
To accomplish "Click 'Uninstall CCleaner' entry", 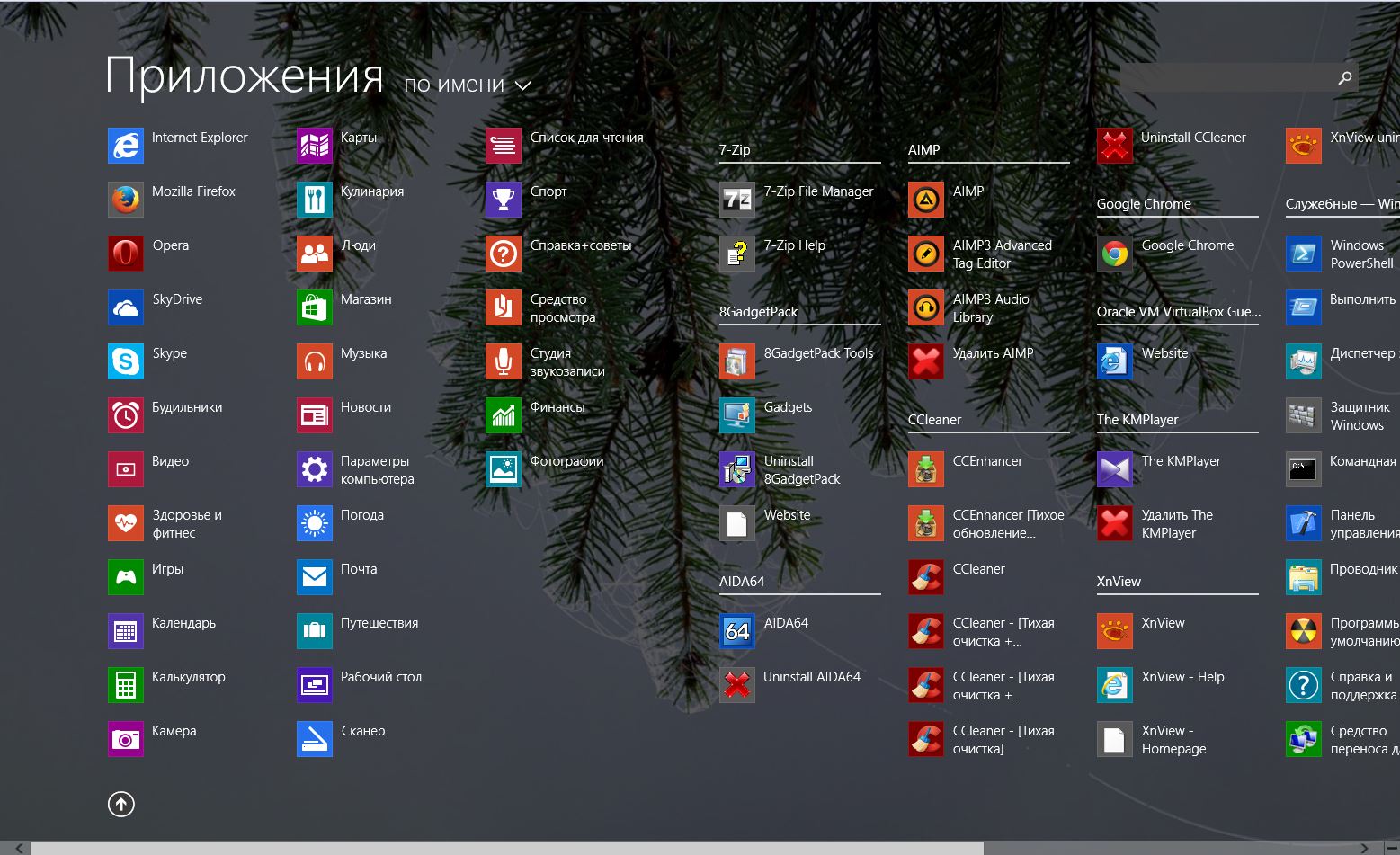I will [x=1173, y=146].
